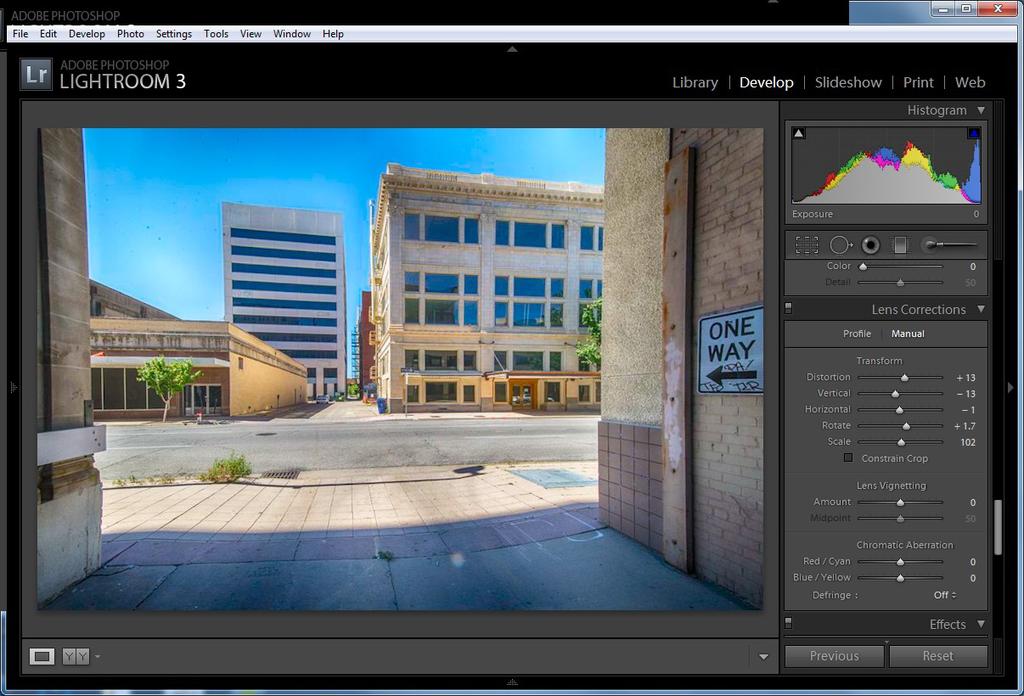Open the Defringe dropdown
1024x696 pixels.
[x=945, y=595]
